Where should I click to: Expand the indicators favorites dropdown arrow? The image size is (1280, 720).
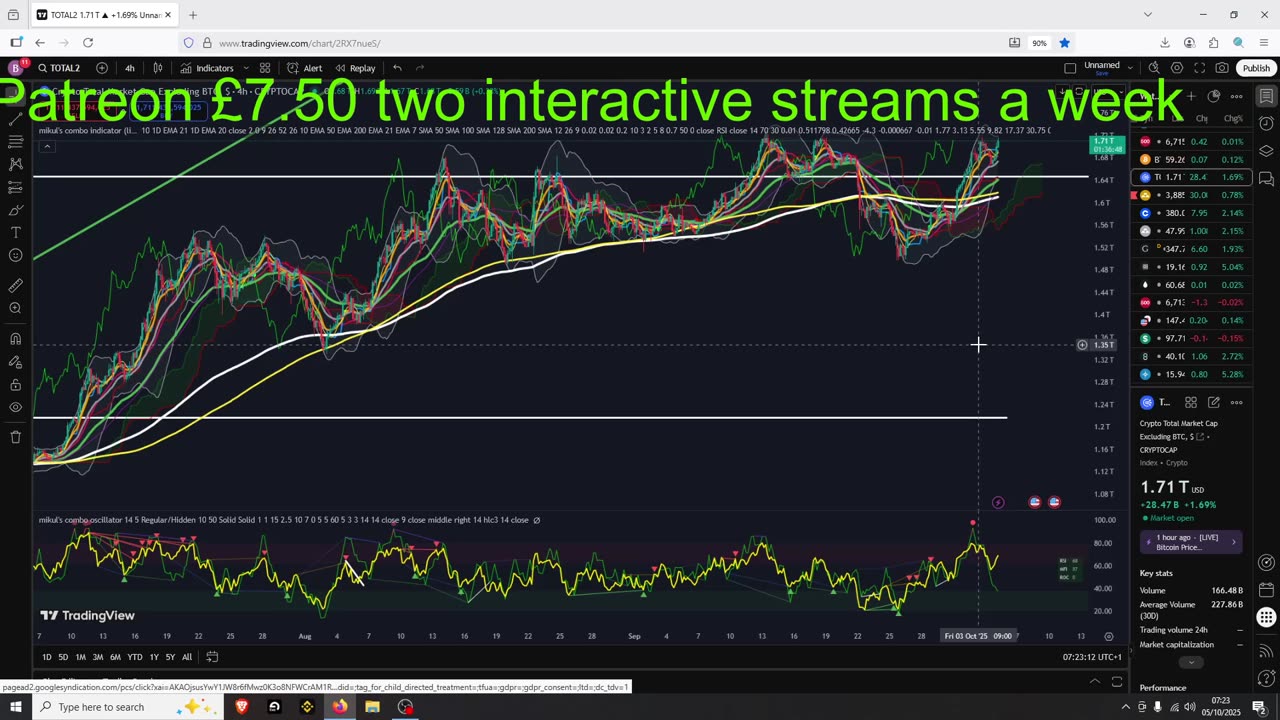[x=244, y=68]
